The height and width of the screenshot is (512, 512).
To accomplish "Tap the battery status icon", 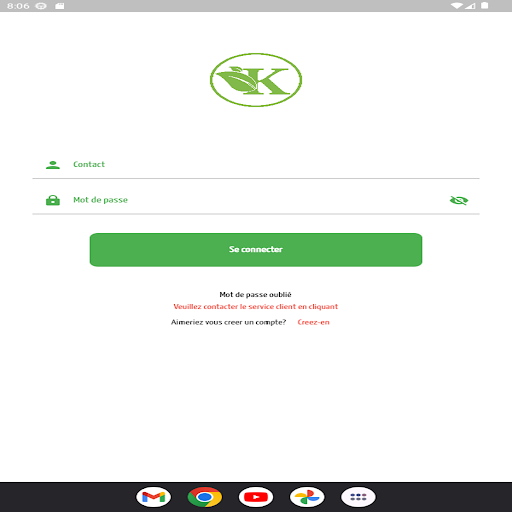I will click(x=485, y=6).
